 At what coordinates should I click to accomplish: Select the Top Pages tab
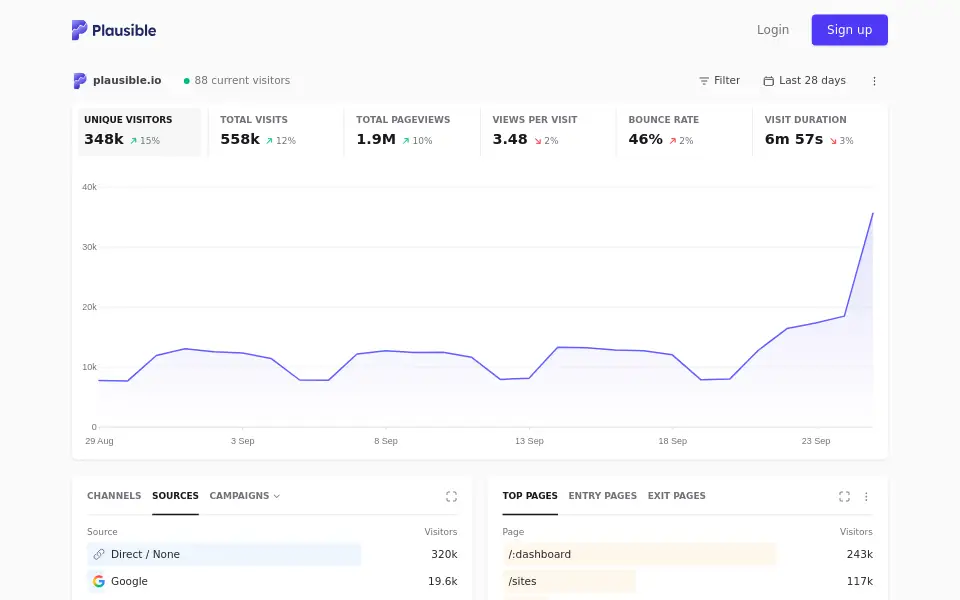point(530,496)
